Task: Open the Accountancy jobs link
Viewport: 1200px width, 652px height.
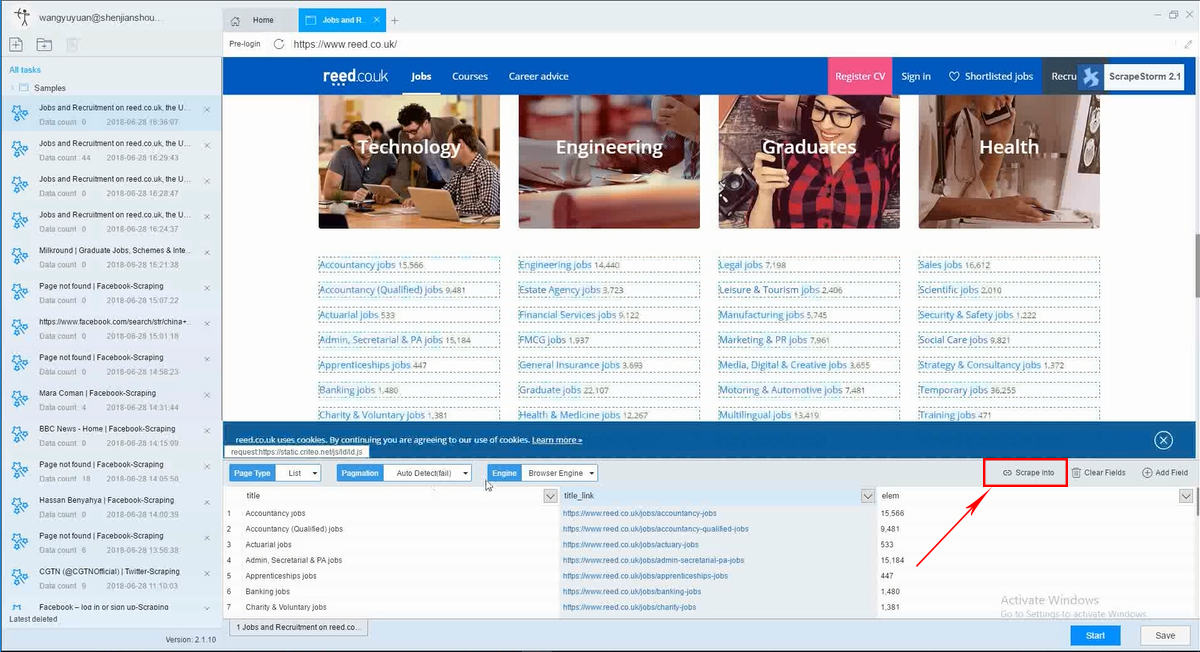Action: [x=357, y=265]
